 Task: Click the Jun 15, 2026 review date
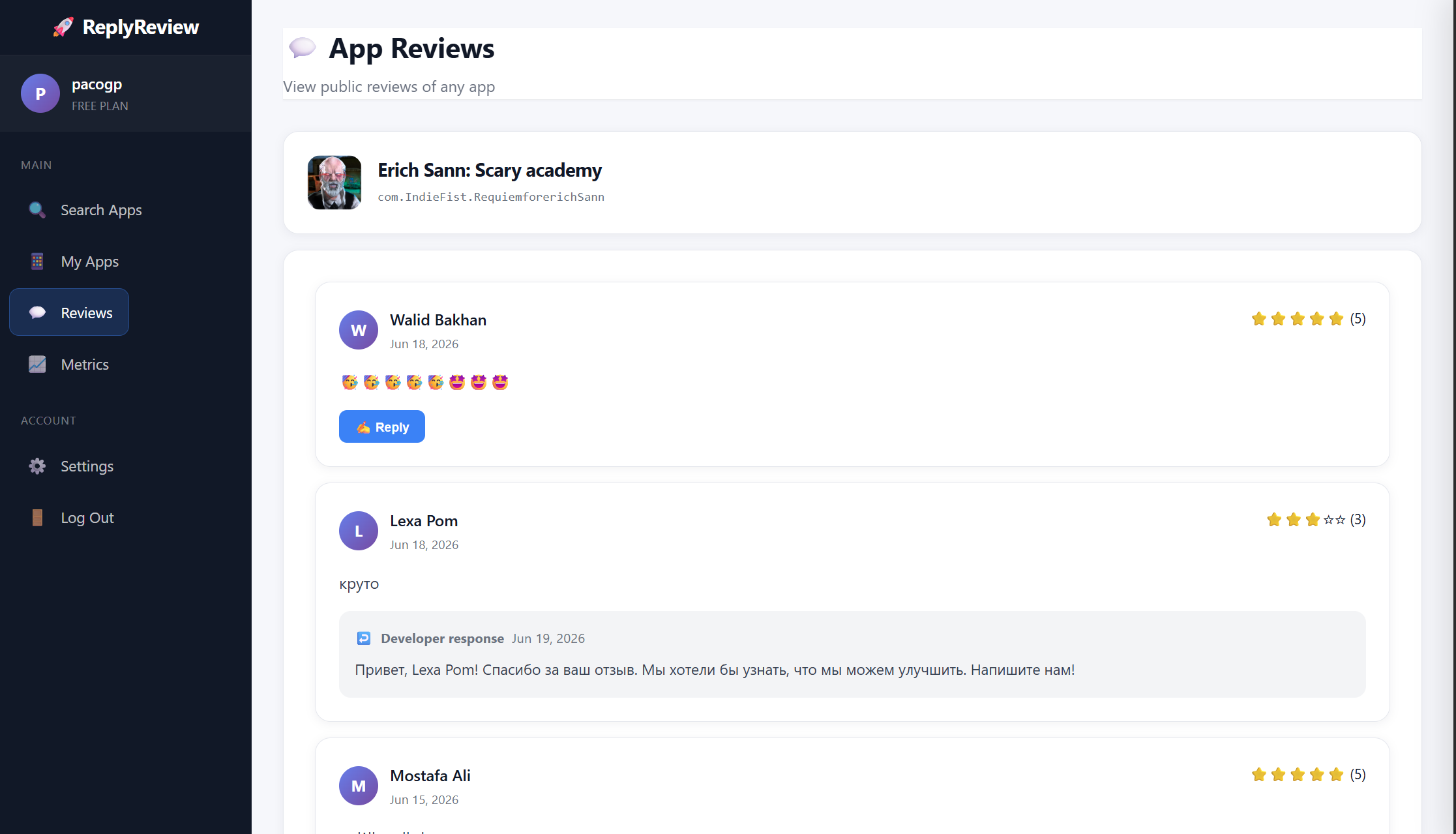424,799
